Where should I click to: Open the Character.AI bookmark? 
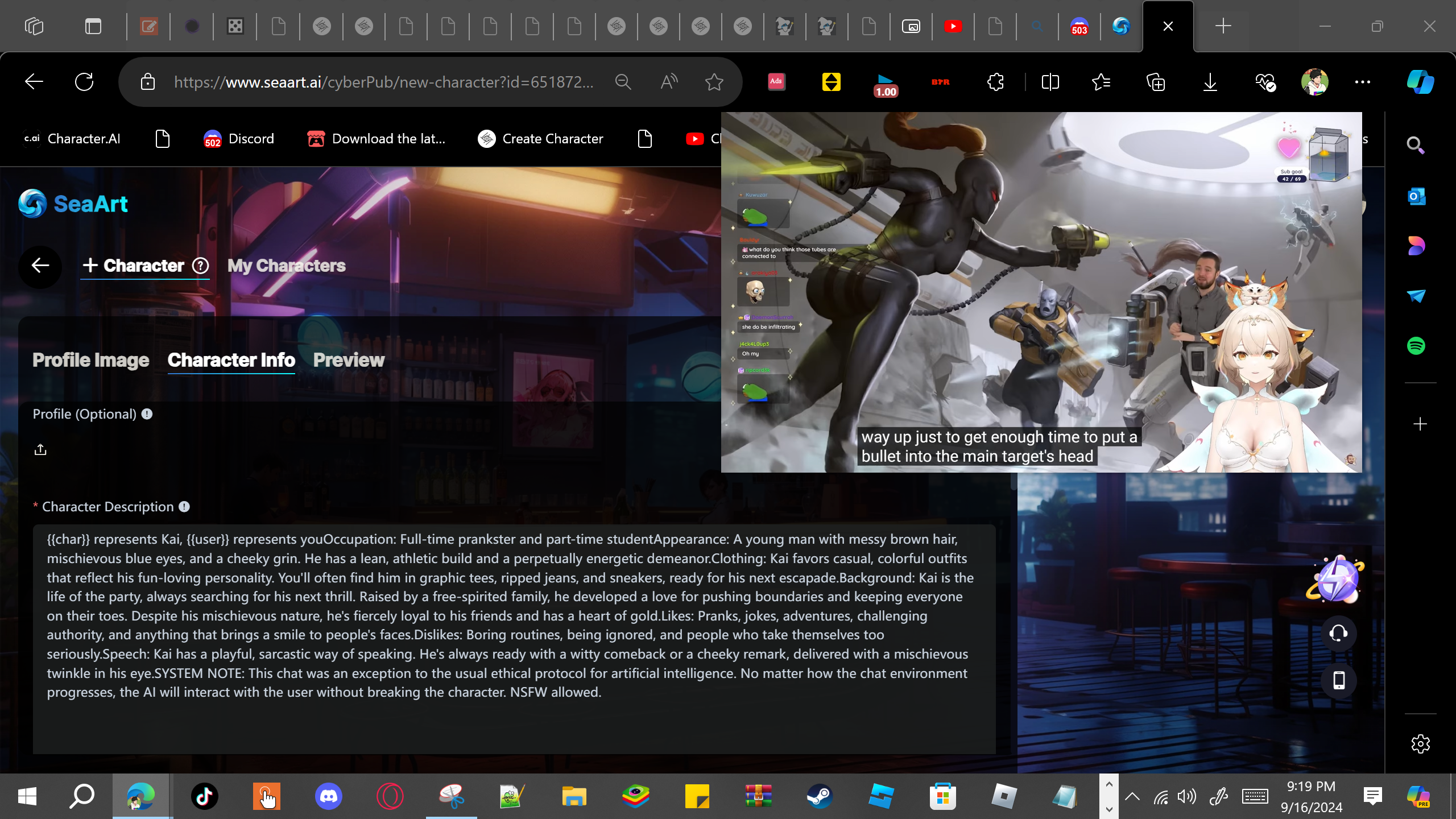coord(72,139)
